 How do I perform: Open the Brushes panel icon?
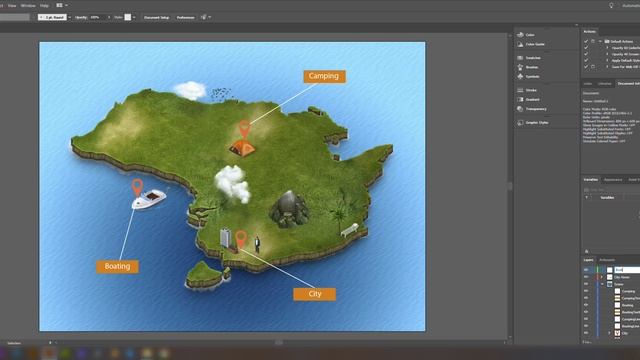click(520, 67)
